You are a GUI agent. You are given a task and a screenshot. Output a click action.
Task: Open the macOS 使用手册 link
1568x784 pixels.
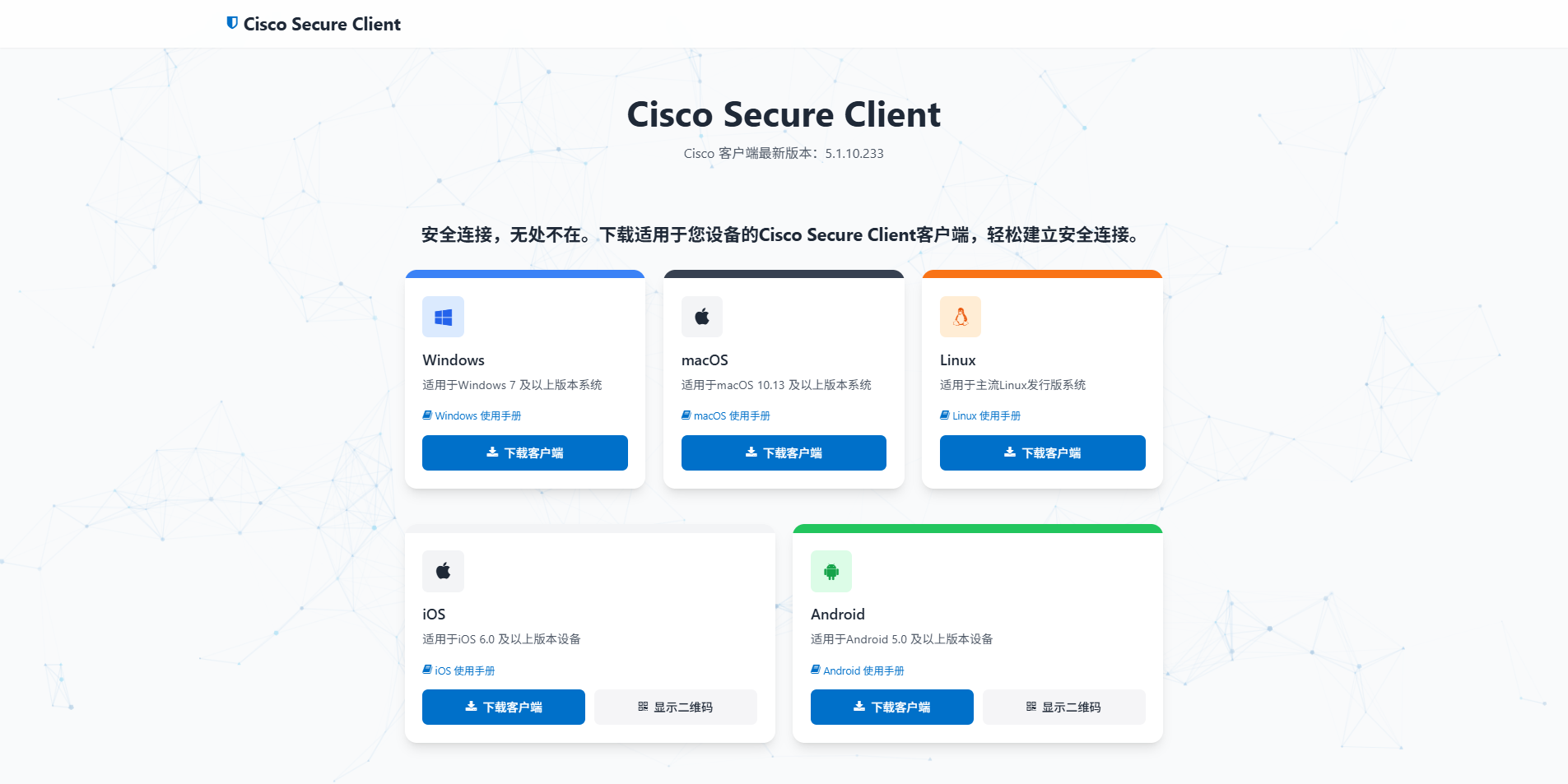click(726, 415)
